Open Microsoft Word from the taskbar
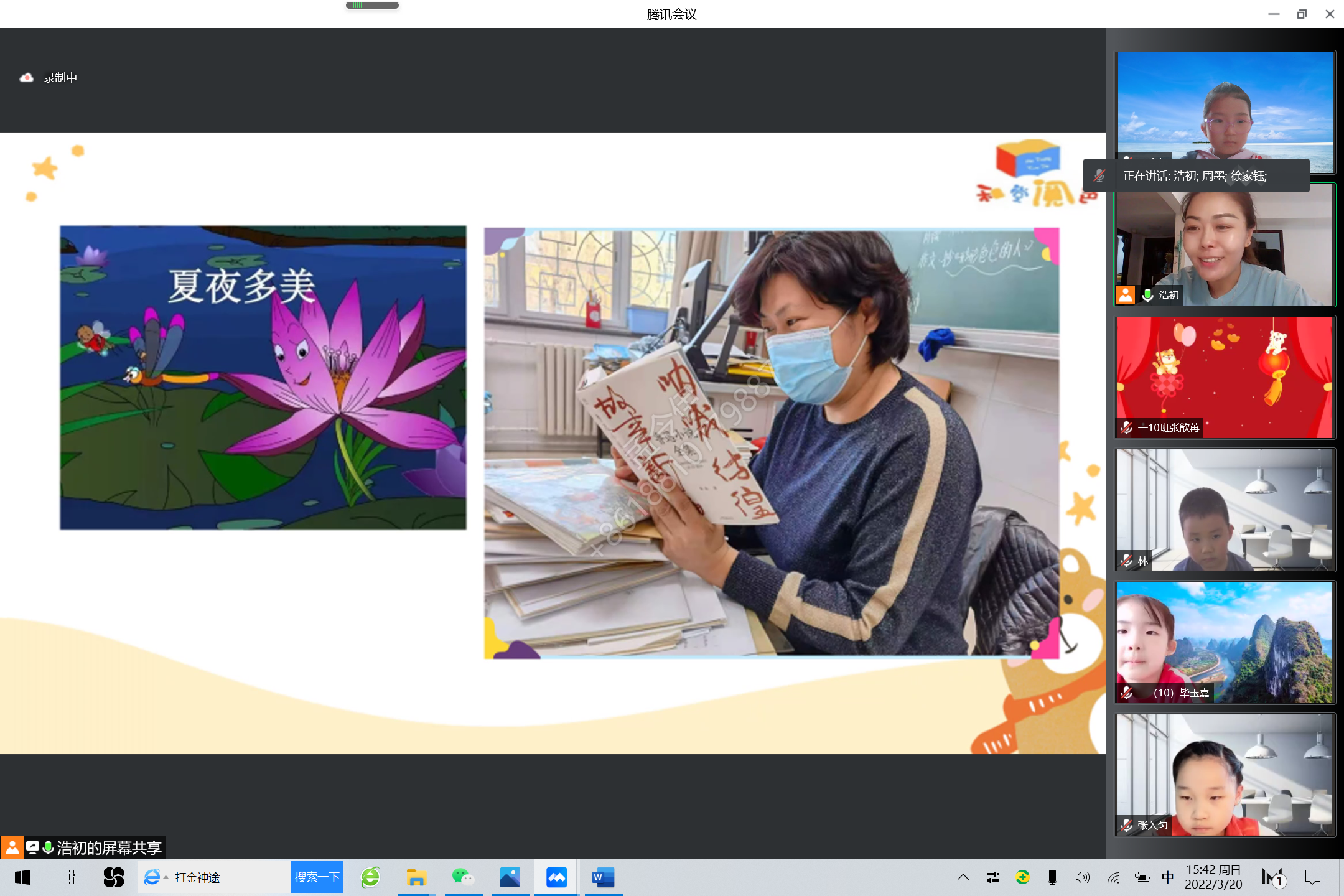The image size is (1344, 896). pyautogui.click(x=603, y=877)
